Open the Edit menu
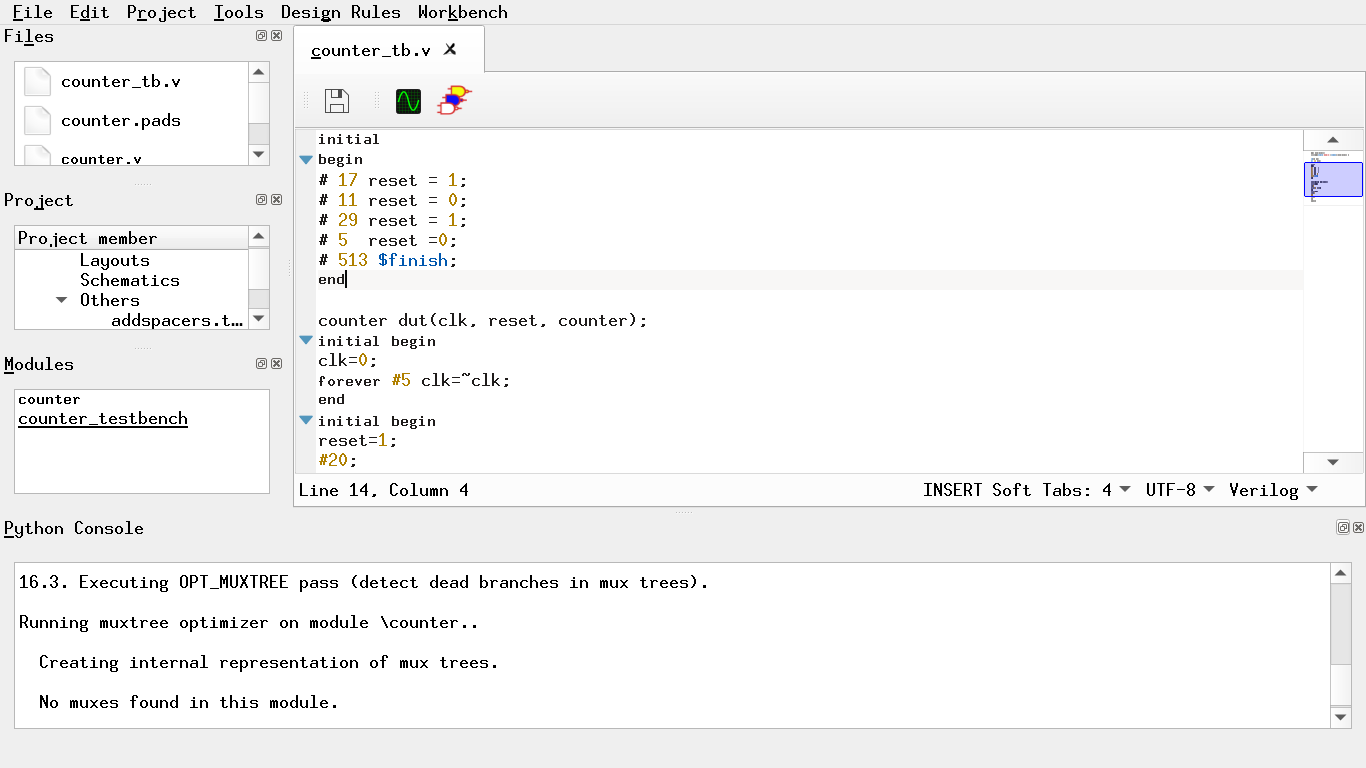 pyautogui.click(x=89, y=12)
